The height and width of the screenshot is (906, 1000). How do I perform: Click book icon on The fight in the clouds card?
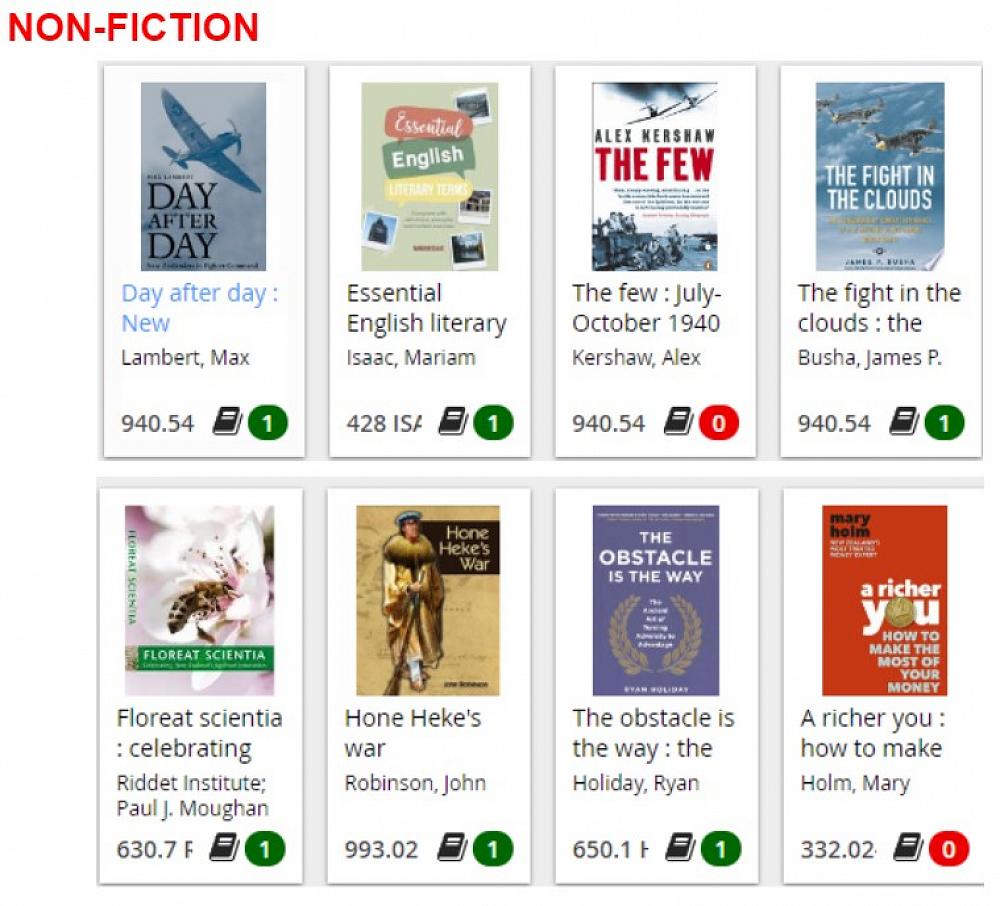pyautogui.click(x=905, y=422)
